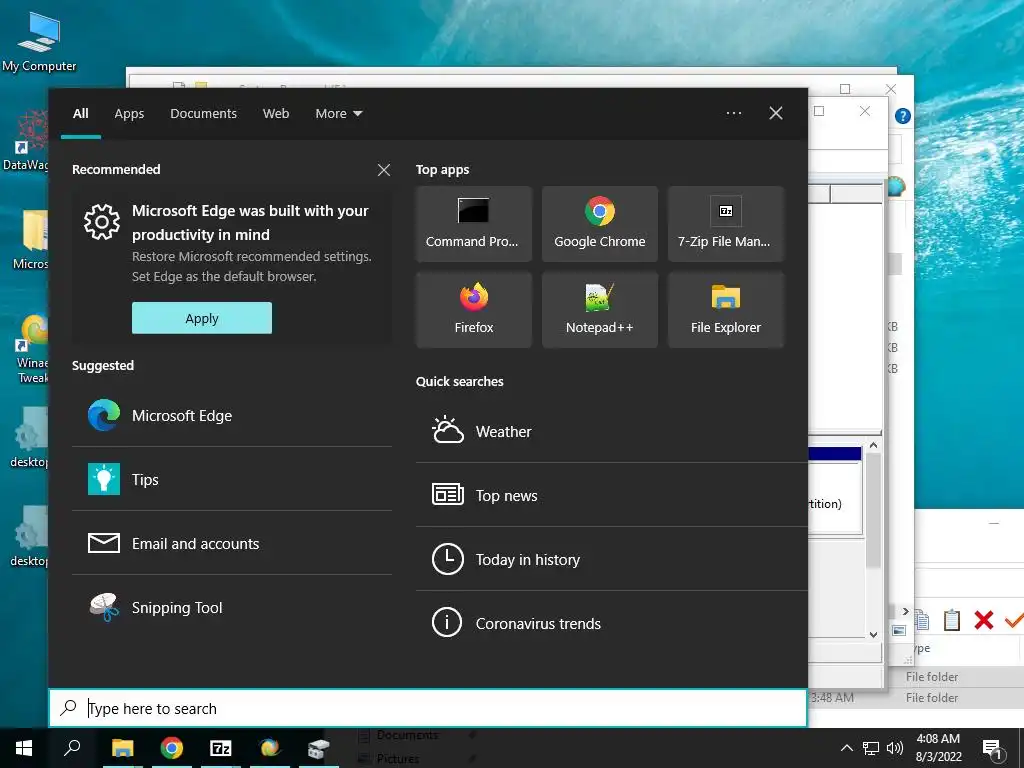The height and width of the screenshot is (768, 1024).
Task: Click the Windows Start button
Action: click(x=24, y=748)
